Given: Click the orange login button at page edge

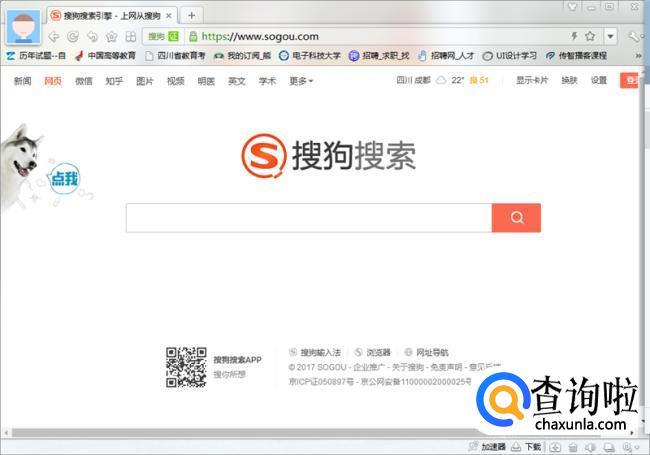Looking at the screenshot, I should (x=629, y=80).
